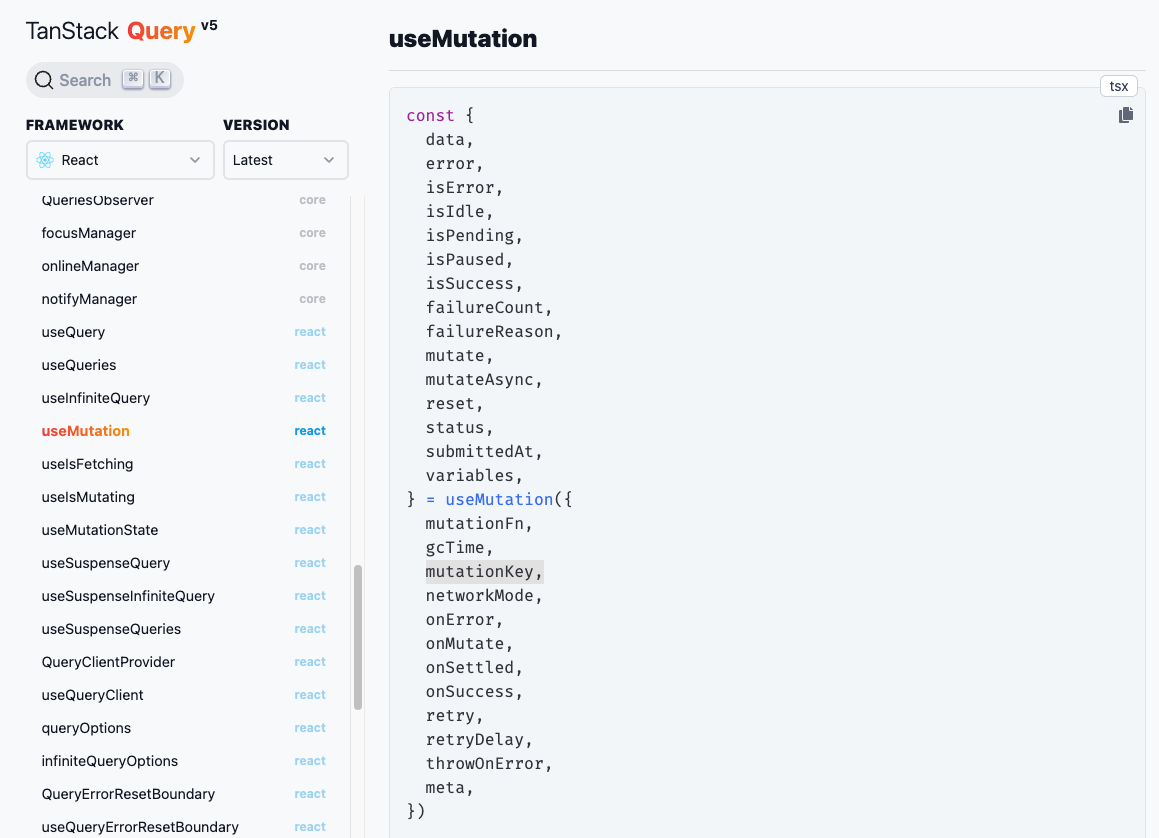Open the Version Latest dropdown
The width and height of the screenshot is (1159, 838).
(x=285, y=160)
